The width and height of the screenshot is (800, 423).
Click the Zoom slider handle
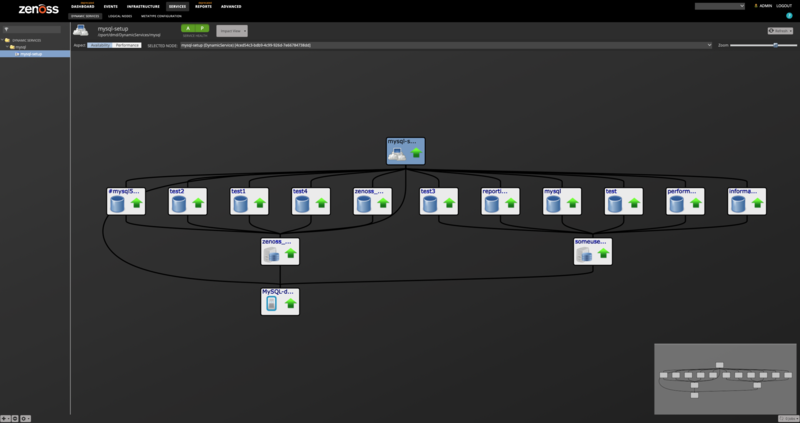[x=776, y=45]
